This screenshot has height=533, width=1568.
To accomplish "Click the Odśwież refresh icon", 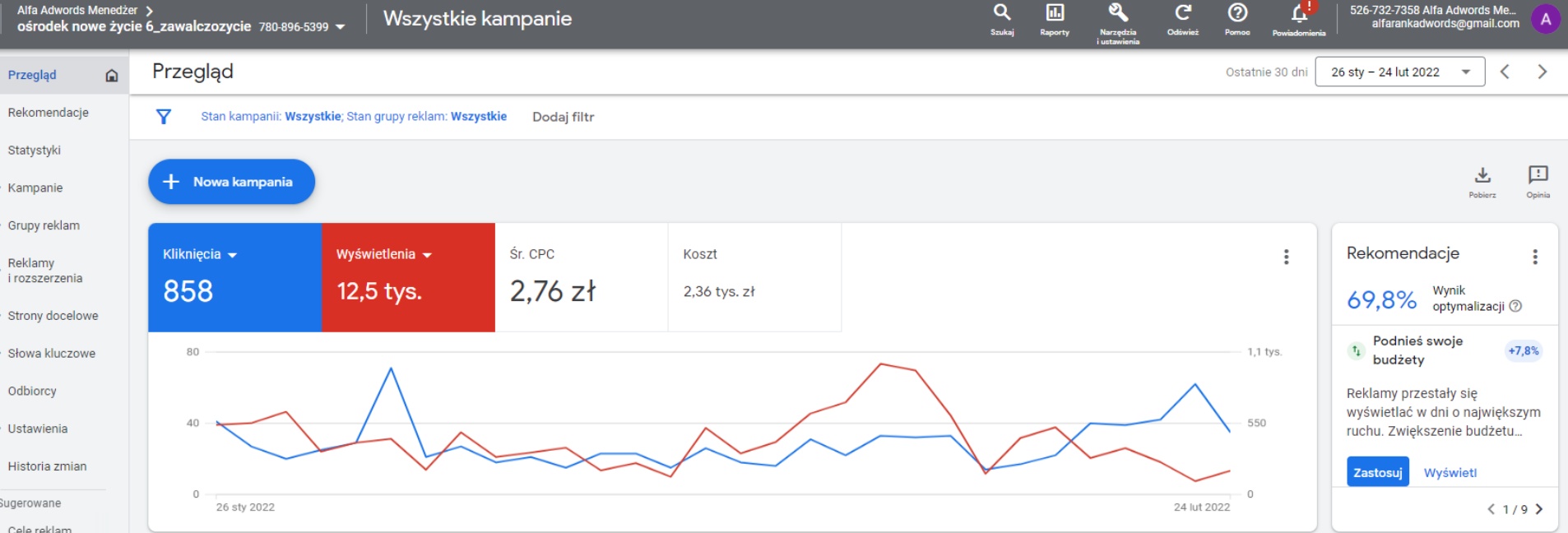I will pos(1182,13).
